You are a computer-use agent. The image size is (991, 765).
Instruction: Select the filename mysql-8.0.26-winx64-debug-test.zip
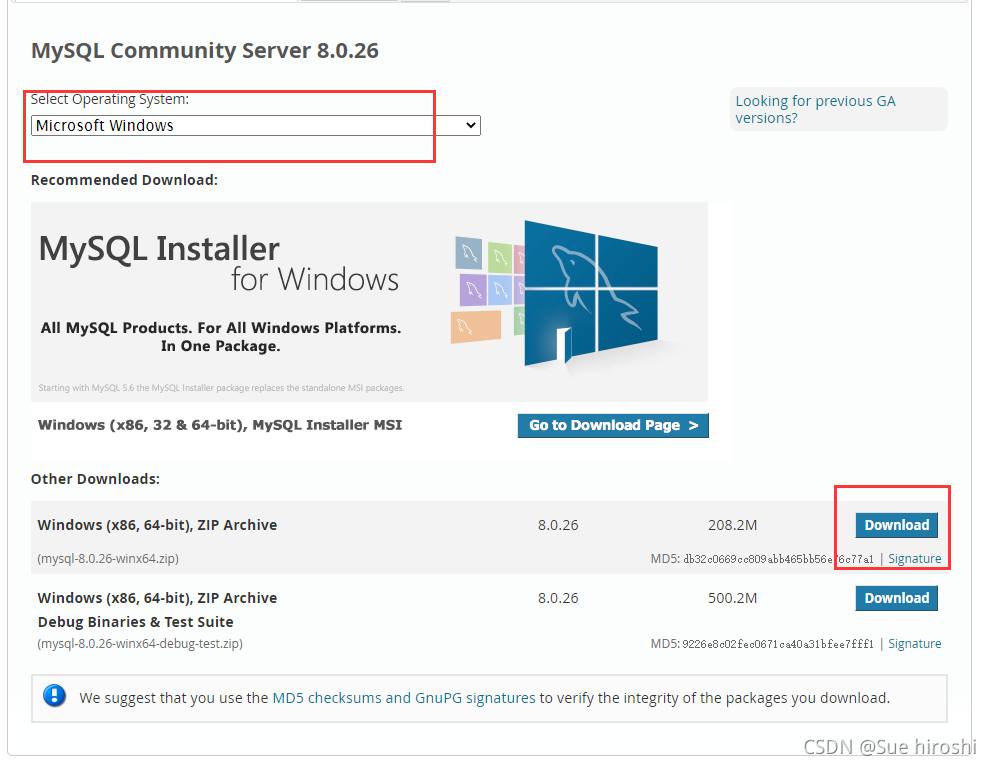pos(140,644)
